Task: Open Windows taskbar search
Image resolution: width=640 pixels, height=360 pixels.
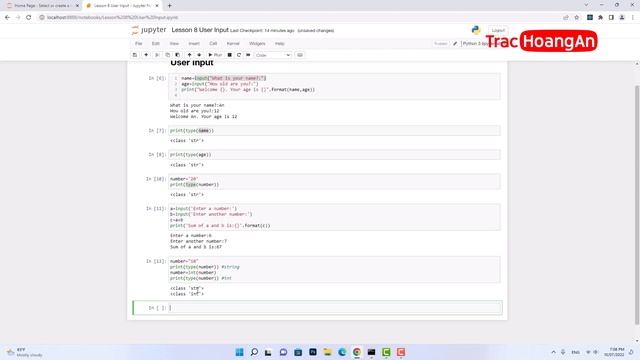Action: point(254,352)
